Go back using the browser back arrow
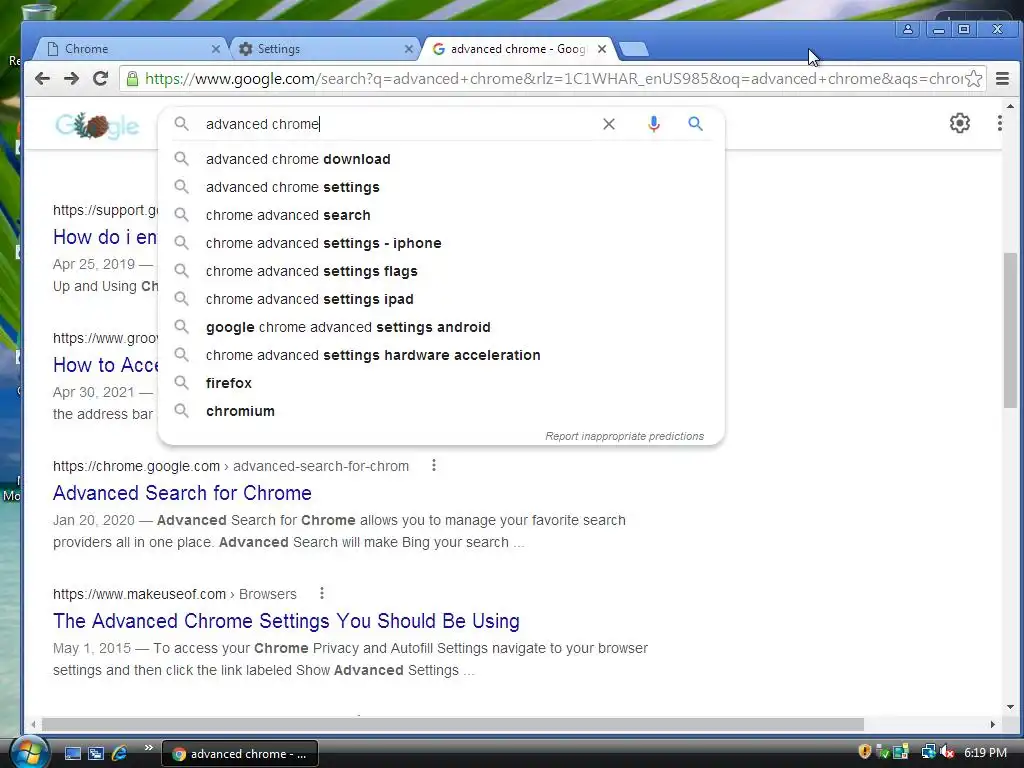Viewport: 1024px width, 768px height. pyautogui.click(x=42, y=79)
